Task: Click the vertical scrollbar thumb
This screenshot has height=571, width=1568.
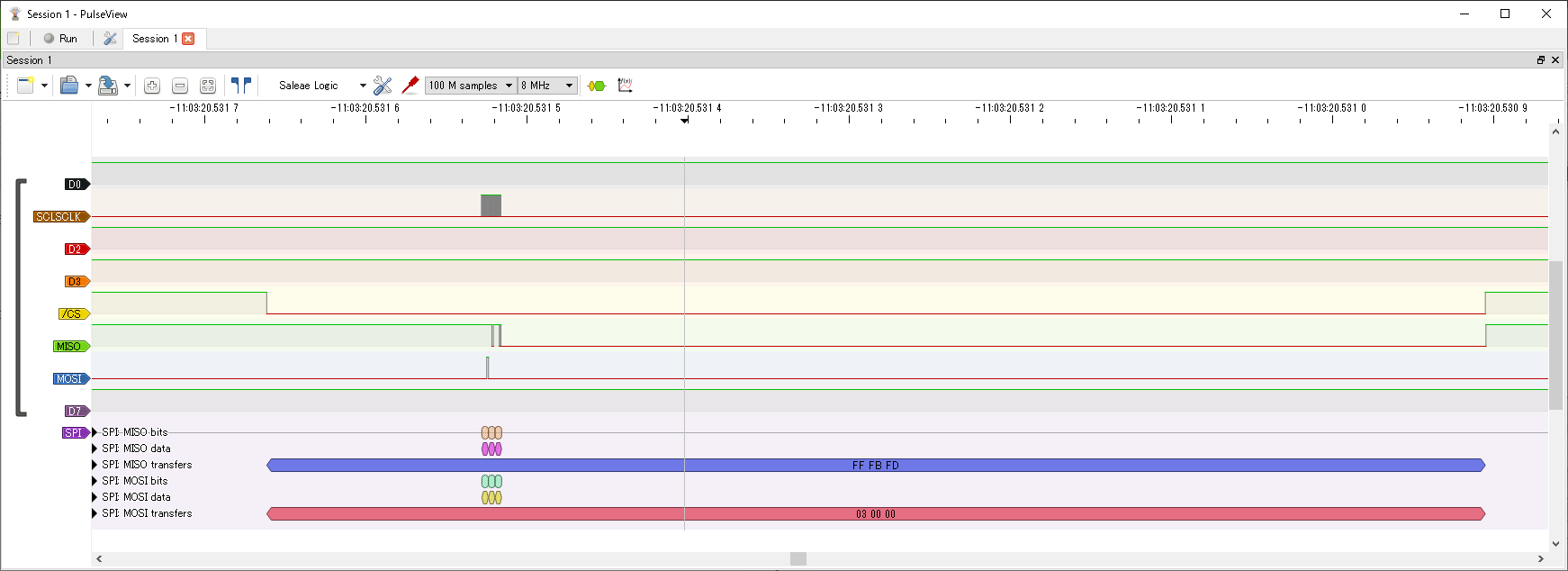Action: click(1555, 335)
